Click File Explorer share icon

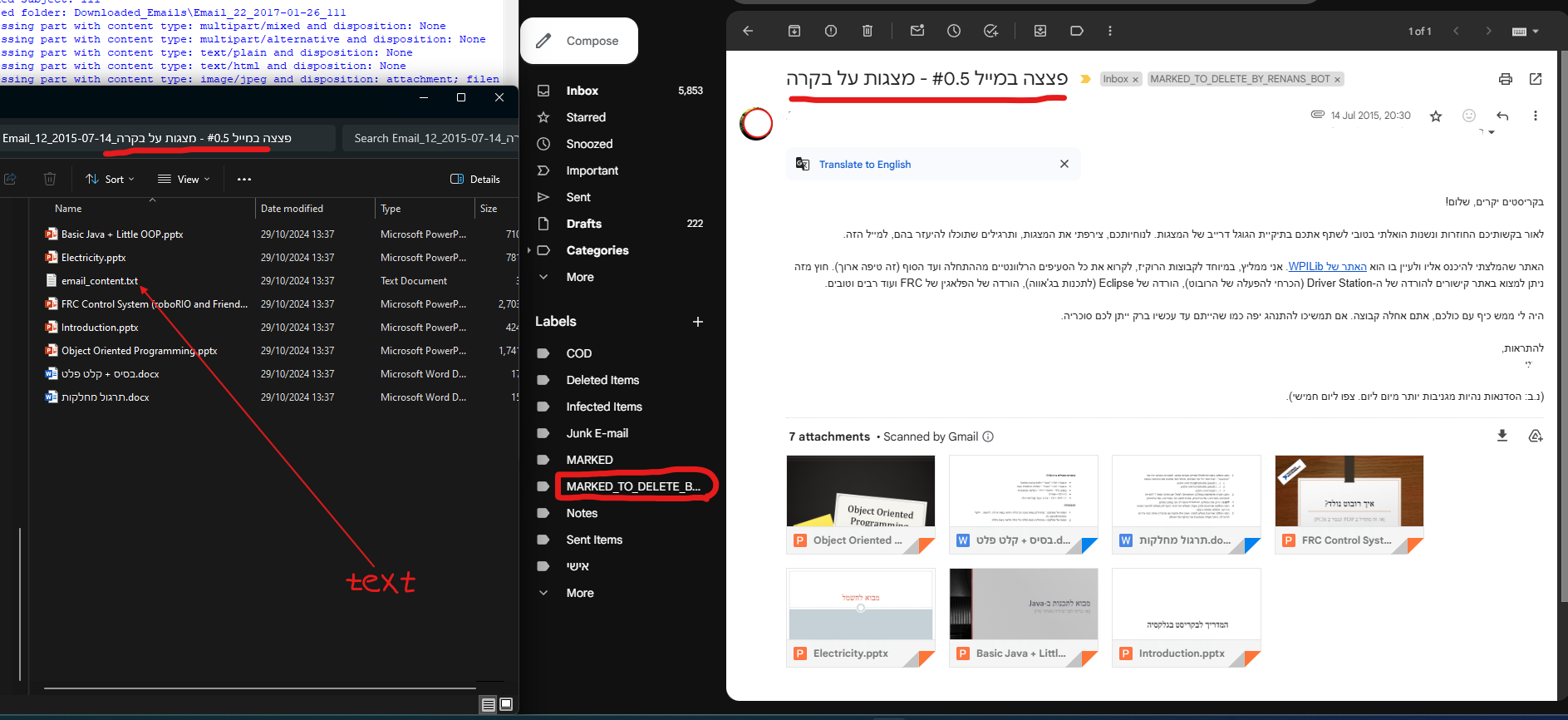[x=10, y=179]
